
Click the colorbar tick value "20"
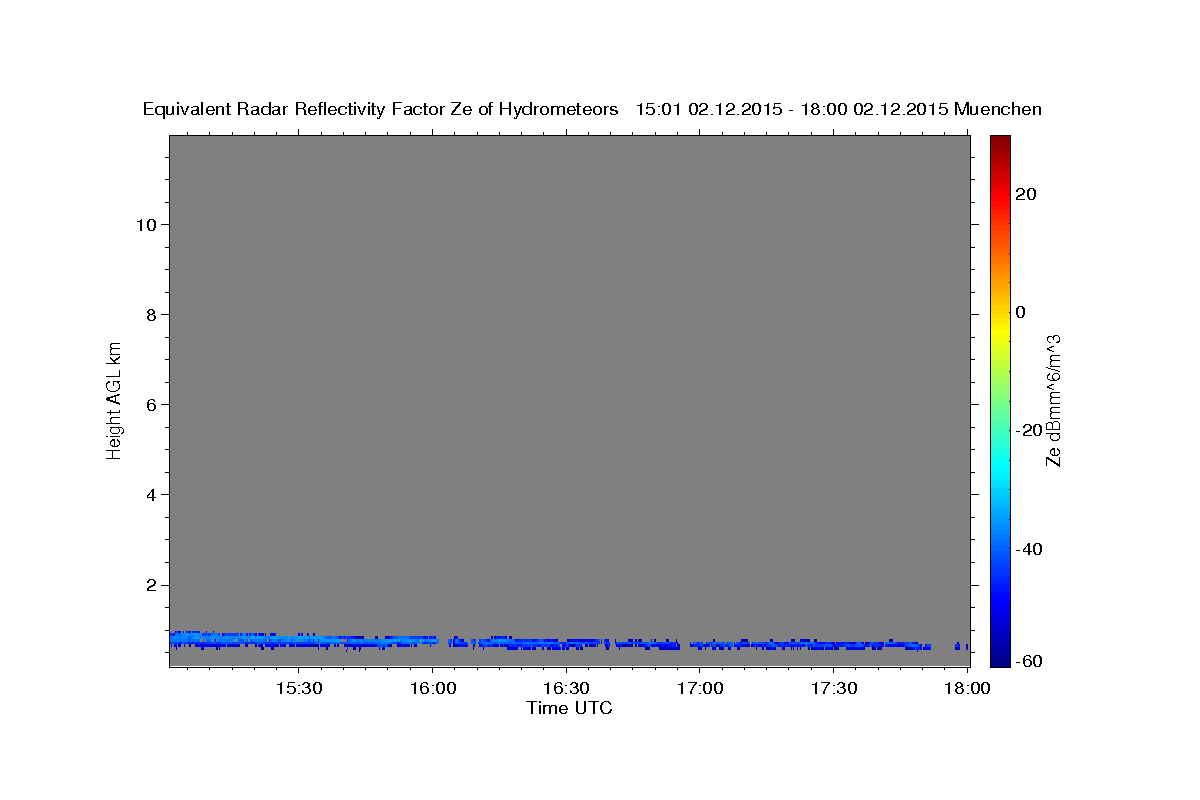tap(1026, 194)
